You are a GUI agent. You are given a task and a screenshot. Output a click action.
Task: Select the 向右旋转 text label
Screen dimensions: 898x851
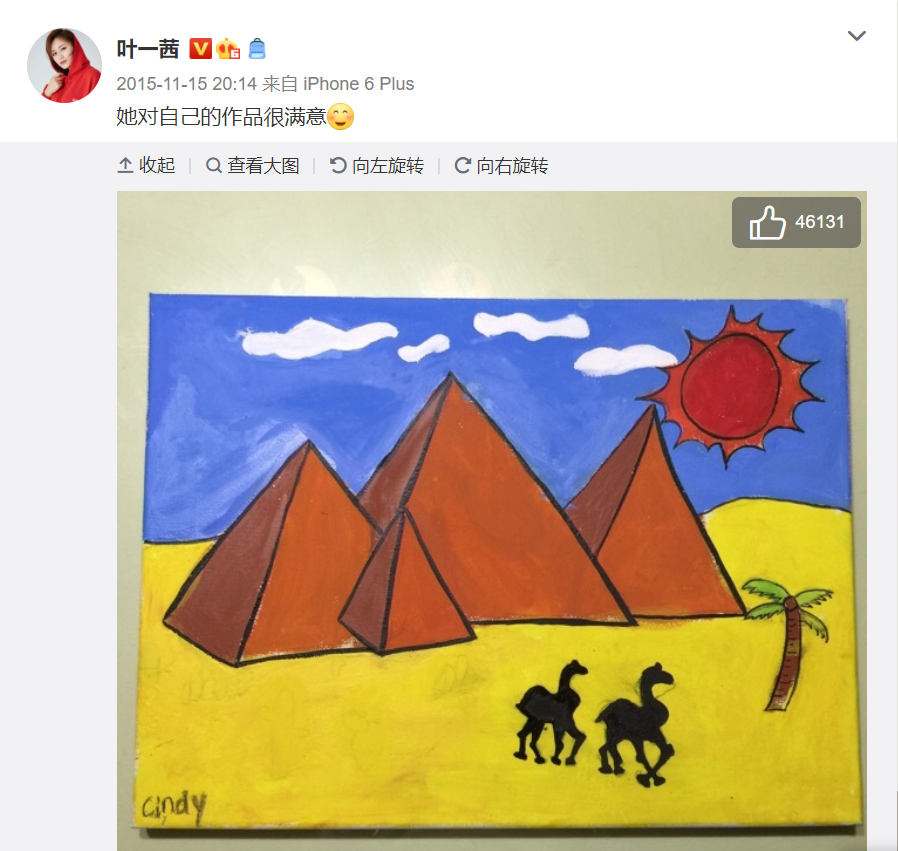tap(513, 166)
